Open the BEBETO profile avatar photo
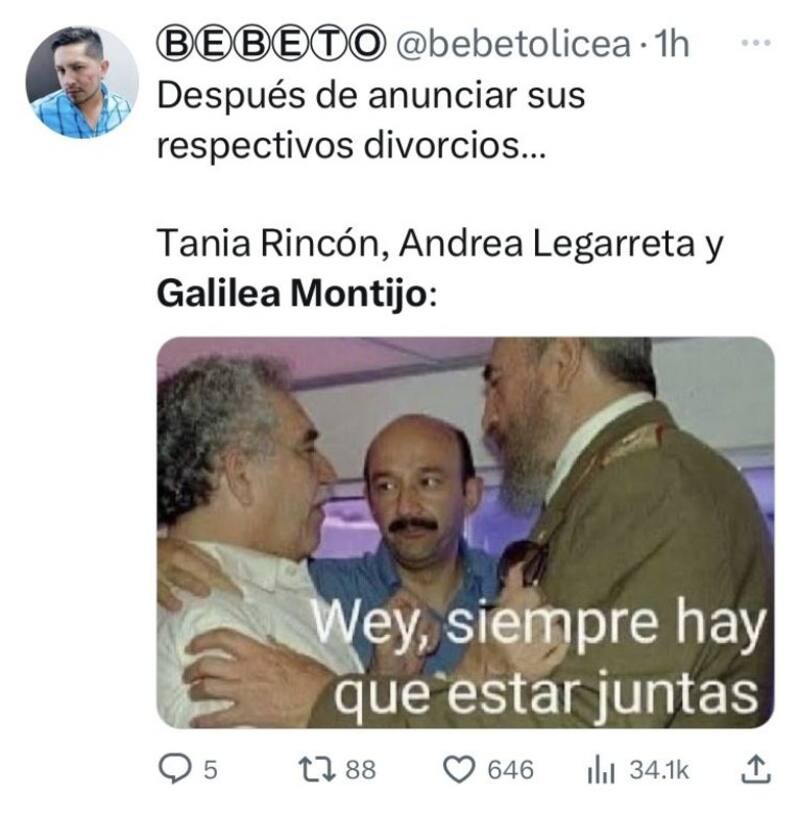The image size is (800, 816). click(82, 82)
